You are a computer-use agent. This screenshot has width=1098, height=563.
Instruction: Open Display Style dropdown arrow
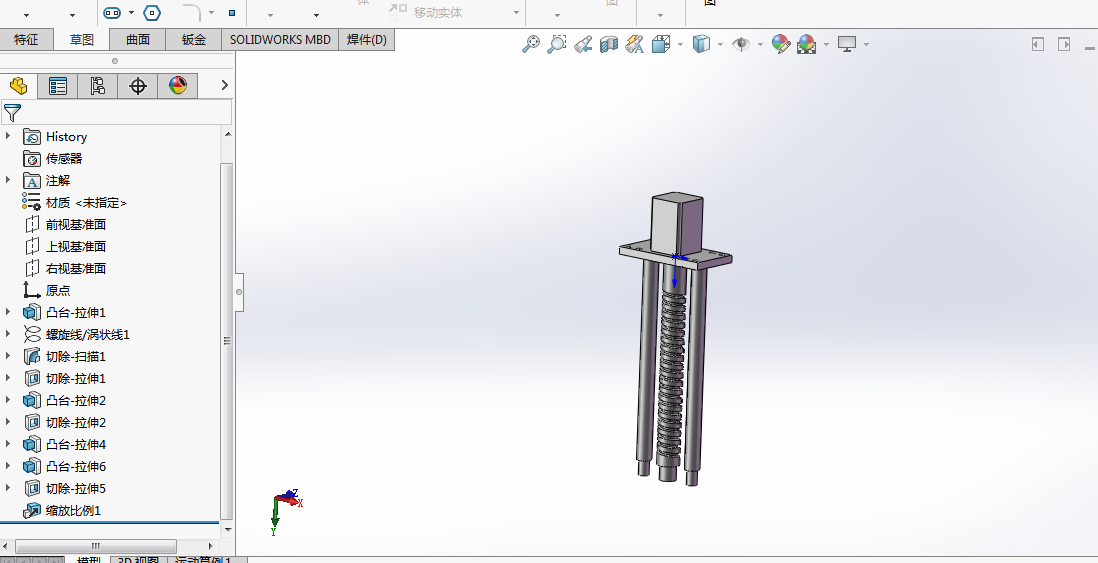point(721,45)
